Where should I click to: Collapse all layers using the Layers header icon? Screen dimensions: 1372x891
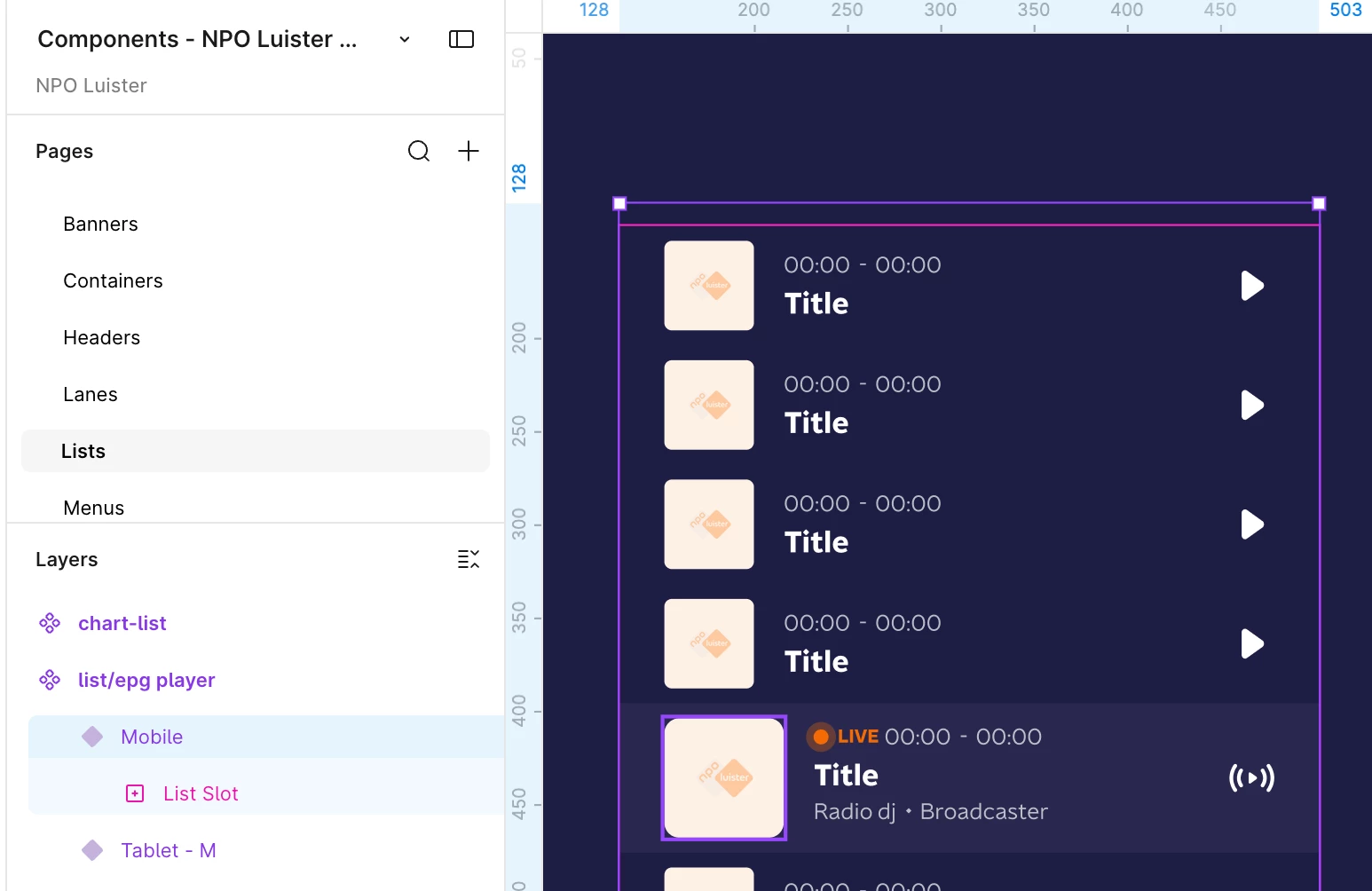[x=469, y=559]
